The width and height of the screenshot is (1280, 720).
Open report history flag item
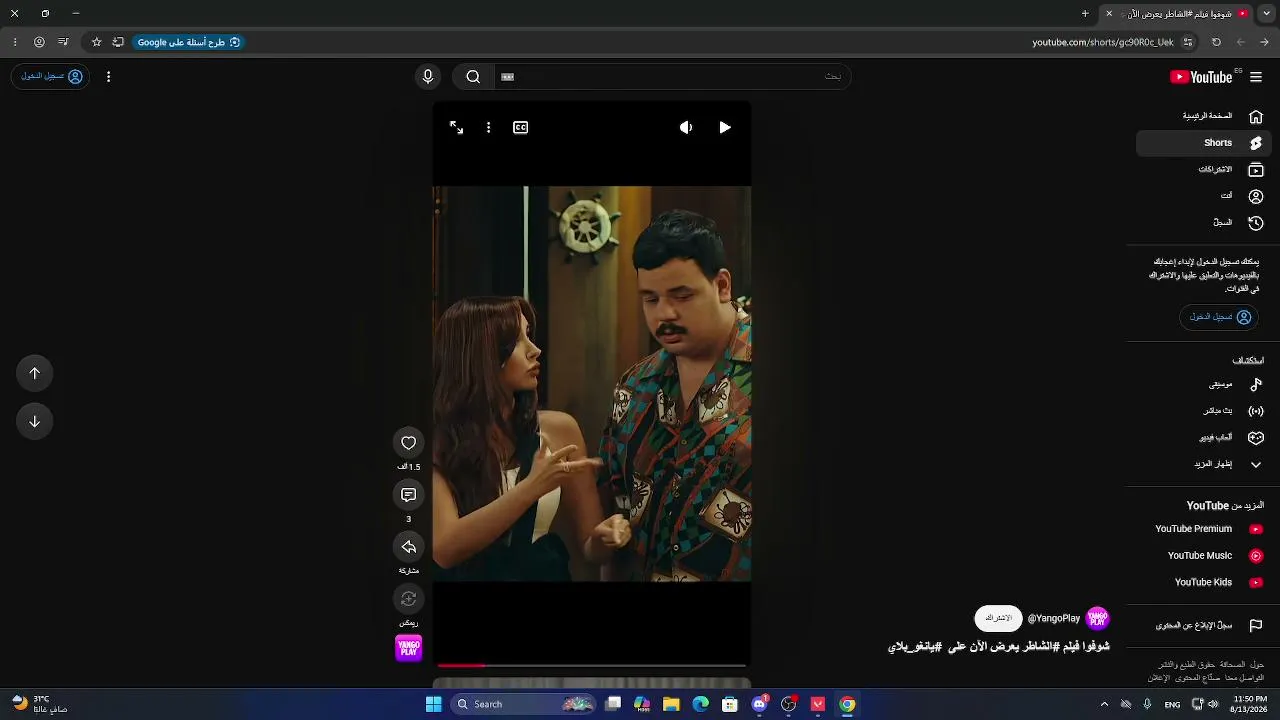(x=1204, y=626)
